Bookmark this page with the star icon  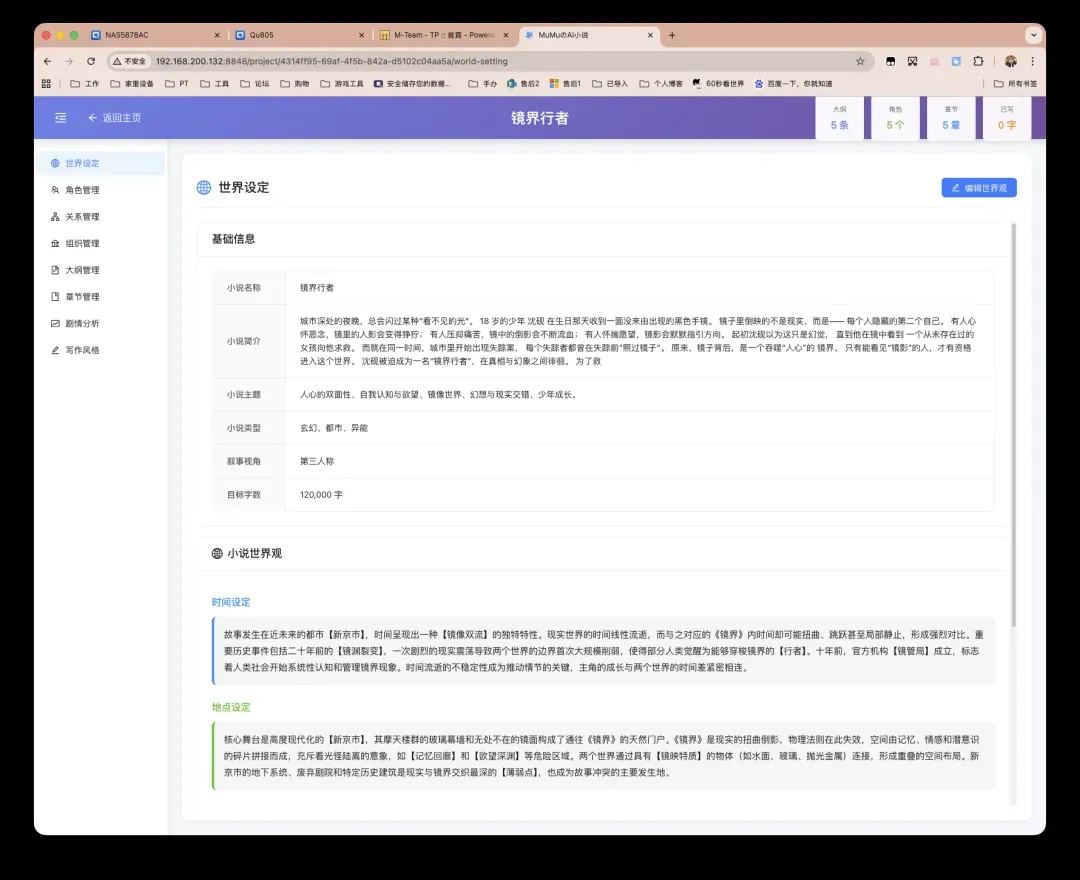(x=860, y=61)
